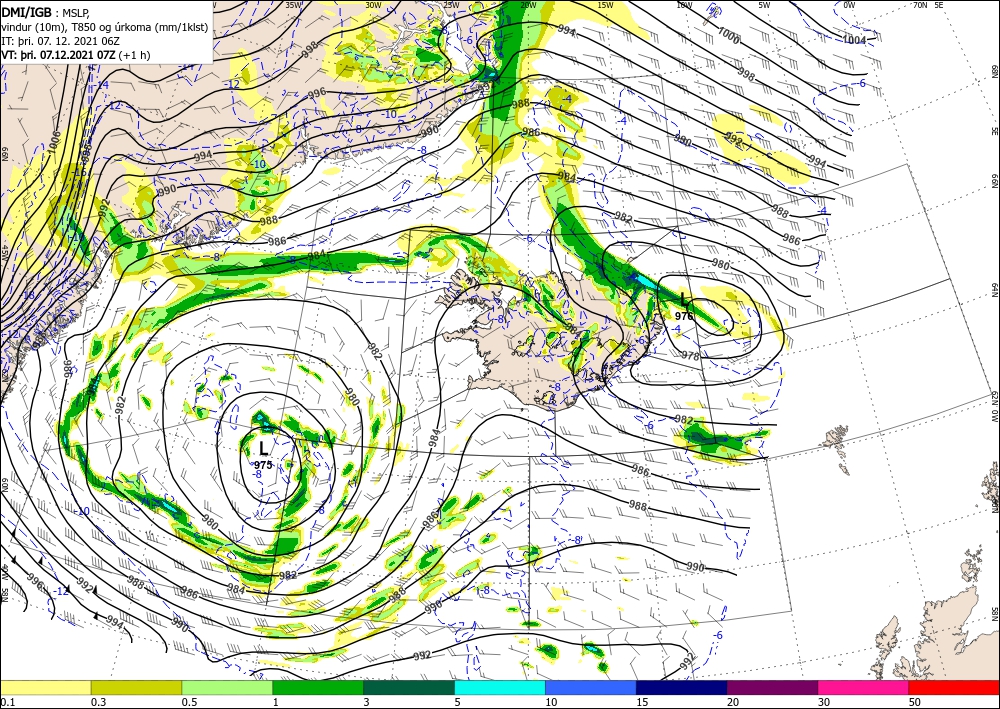Click the 'VT: þri. 07.12.2021 07Z (+1 h)' line
Viewport: 1000px width, 709px height.
(x=76, y=55)
